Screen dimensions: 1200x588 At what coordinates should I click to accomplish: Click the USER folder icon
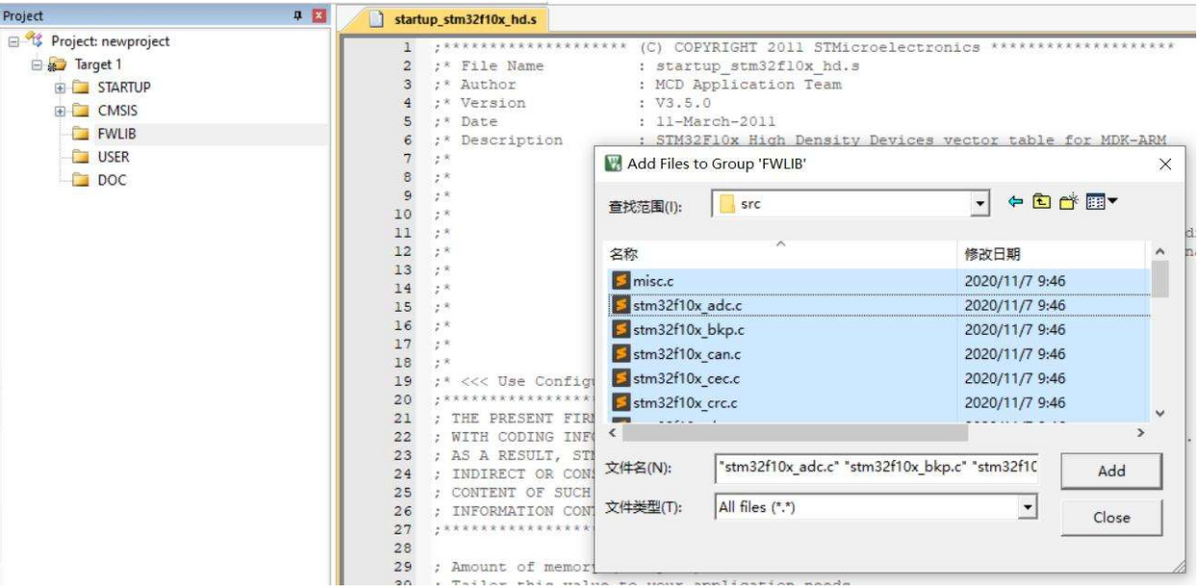pyautogui.click(x=80, y=157)
